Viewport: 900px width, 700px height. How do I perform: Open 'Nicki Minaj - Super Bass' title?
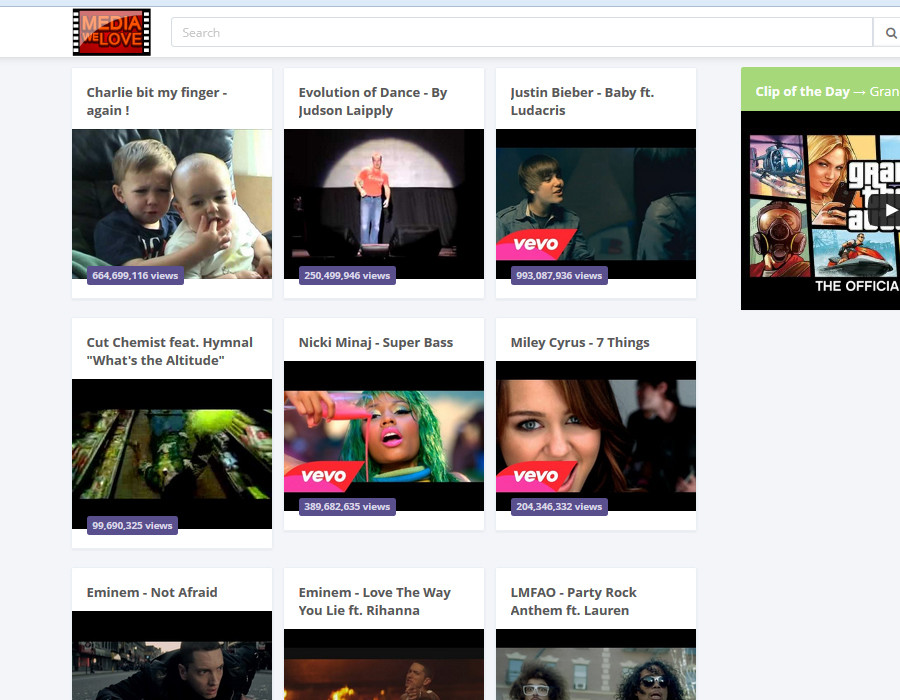pos(375,343)
